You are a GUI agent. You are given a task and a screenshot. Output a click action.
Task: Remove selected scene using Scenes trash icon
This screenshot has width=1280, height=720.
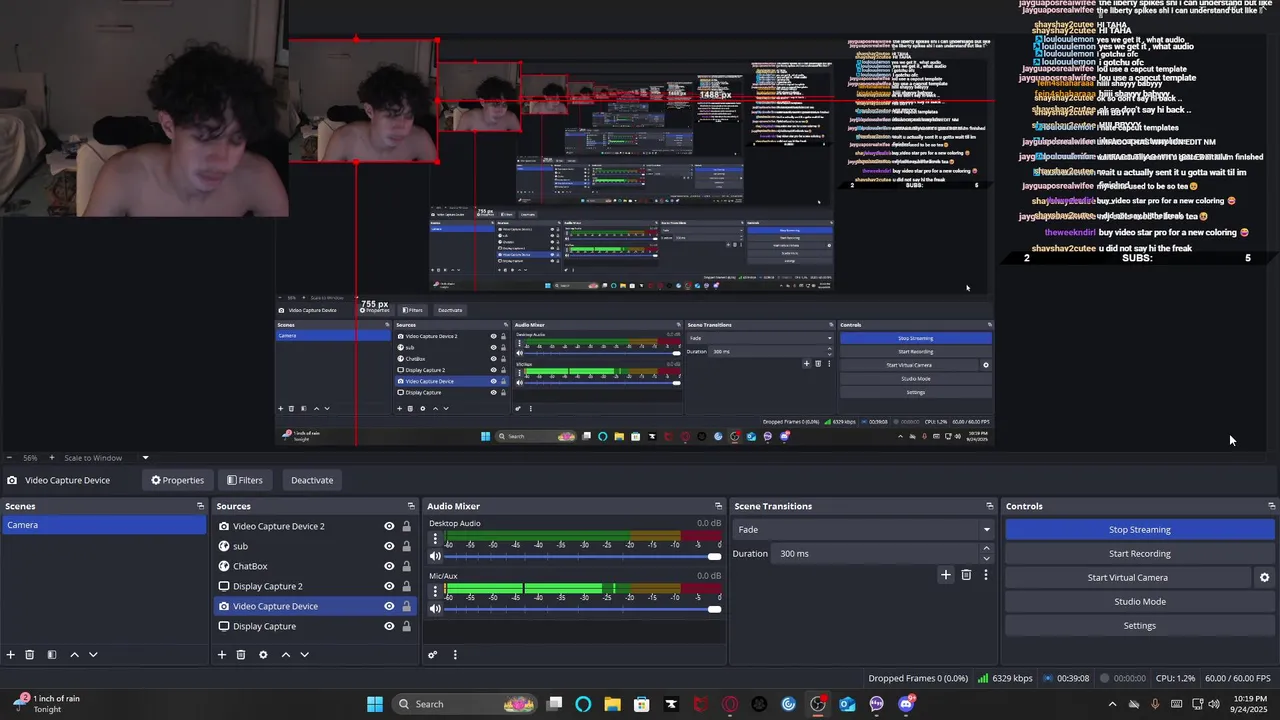[30, 655]
